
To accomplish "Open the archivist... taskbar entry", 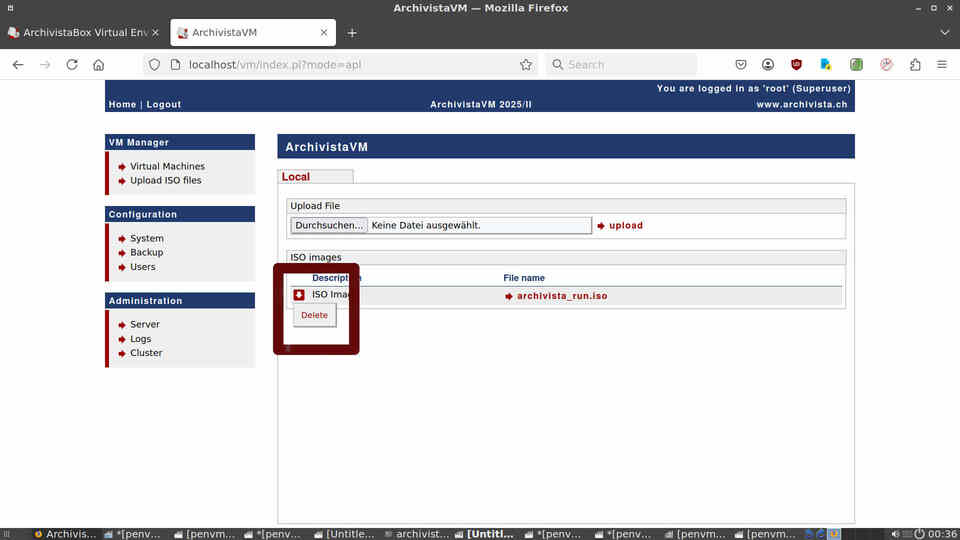I will (x=417, y=534).
